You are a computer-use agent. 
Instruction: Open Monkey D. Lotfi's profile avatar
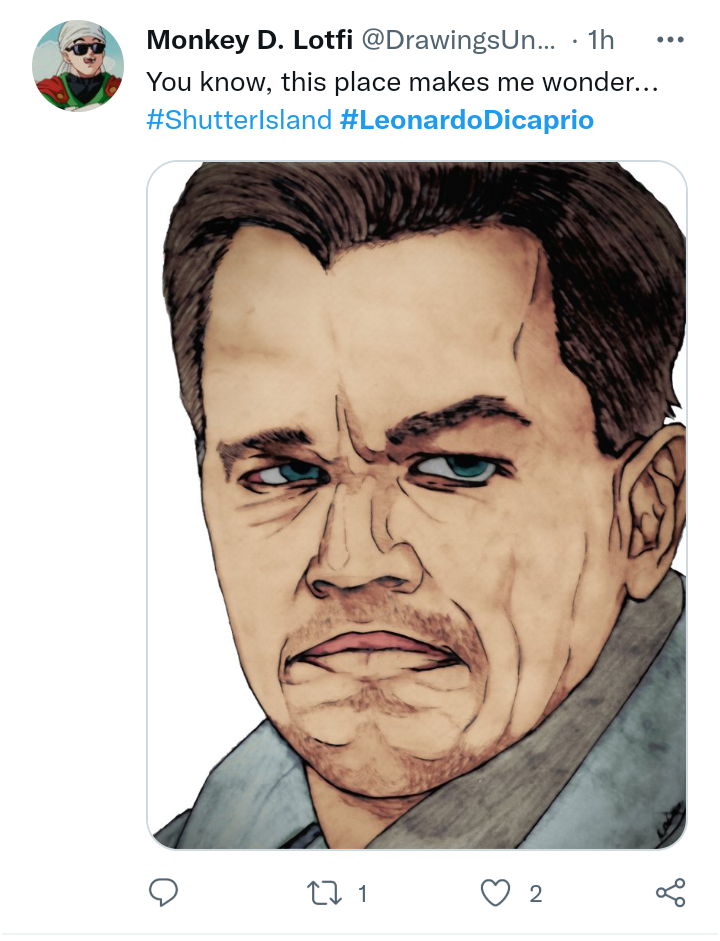coord(78,66)
